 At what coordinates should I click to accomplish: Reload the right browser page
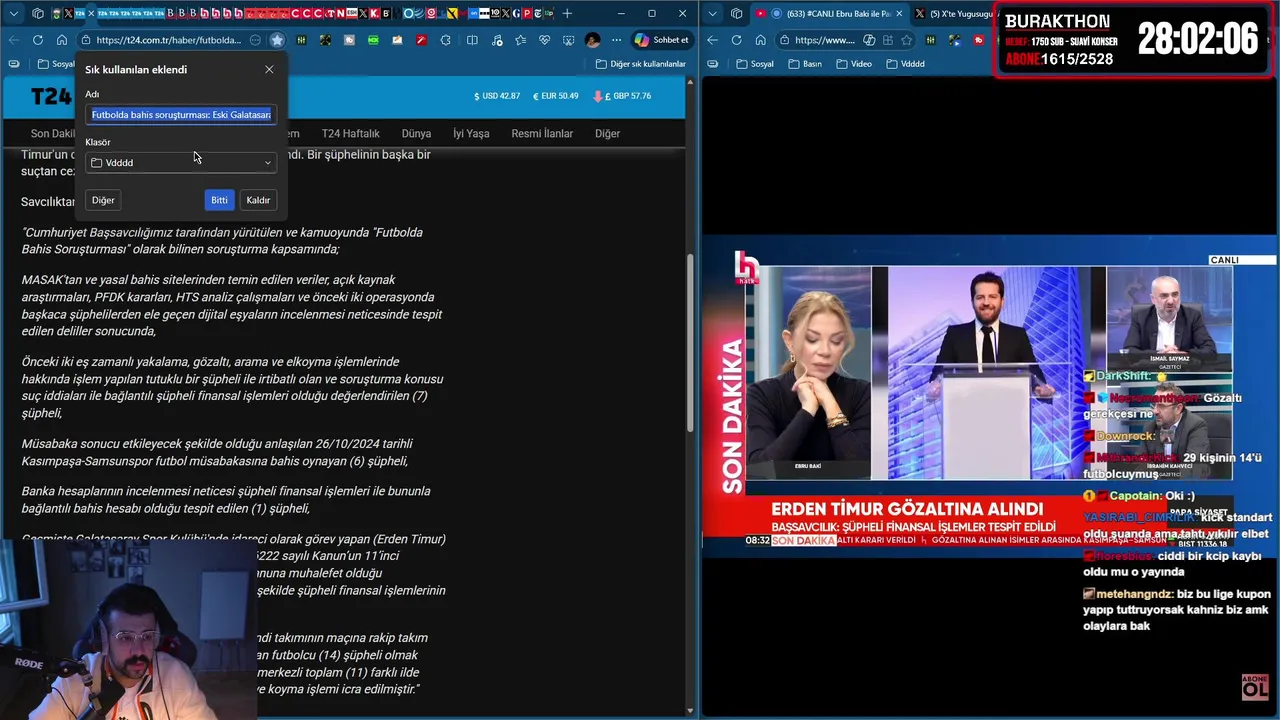737,40
